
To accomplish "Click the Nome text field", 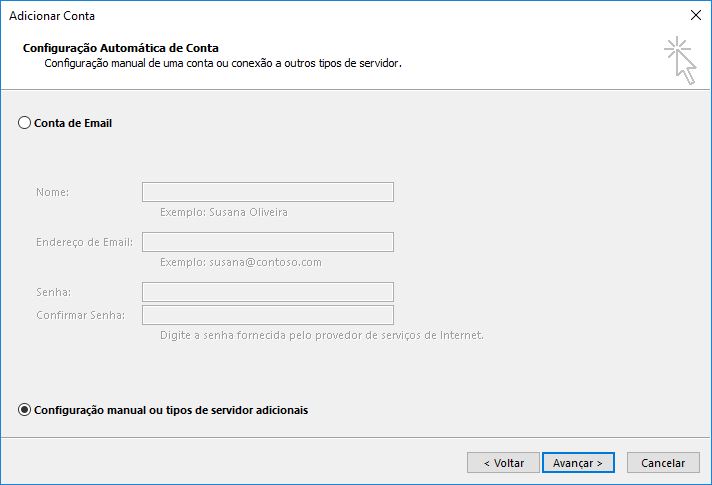I will click(x=268, y=192).
